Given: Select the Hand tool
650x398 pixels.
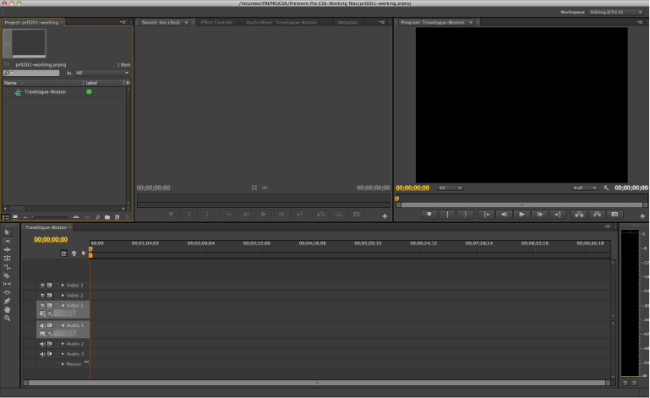Looking at the screenshot, I should 7,310.
